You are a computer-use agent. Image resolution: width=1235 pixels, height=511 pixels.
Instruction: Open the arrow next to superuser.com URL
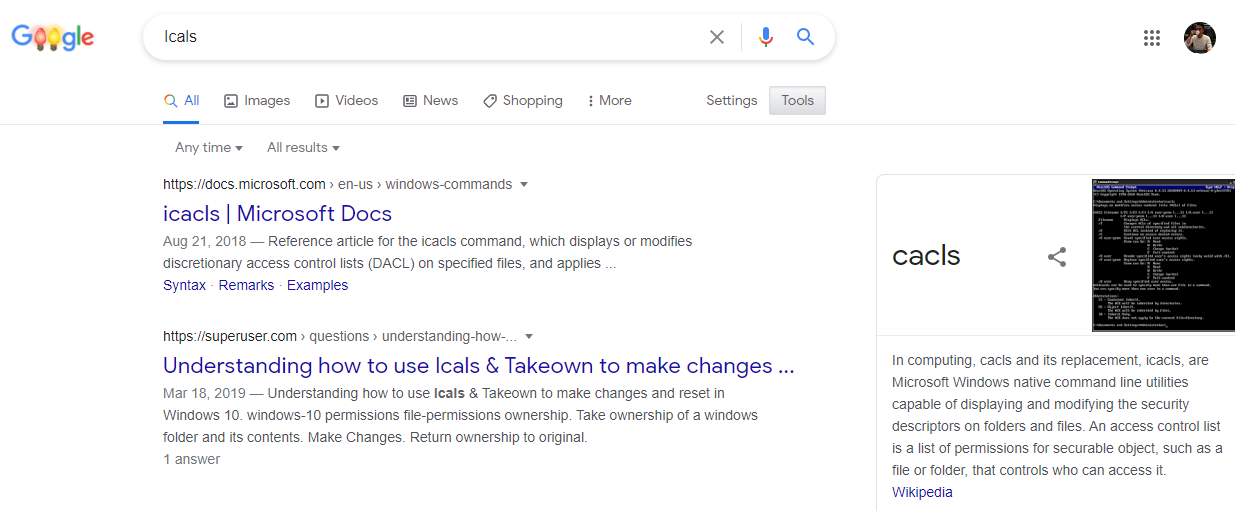(529, 336)
